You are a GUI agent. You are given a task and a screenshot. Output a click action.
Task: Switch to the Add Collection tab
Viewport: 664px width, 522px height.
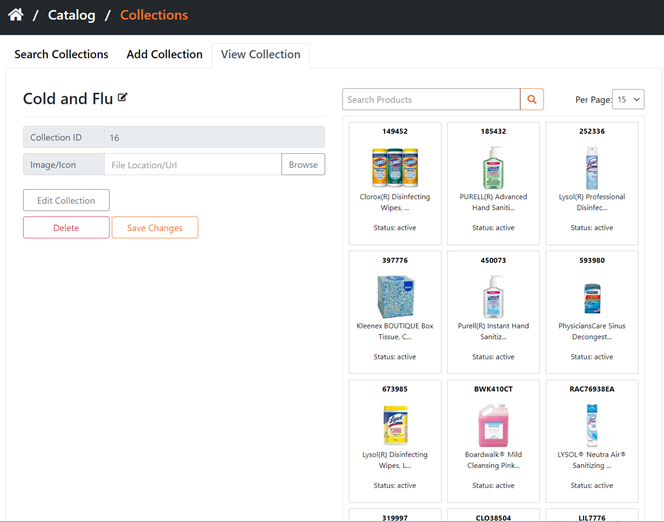pyautogui.click(x=164, y=54)
